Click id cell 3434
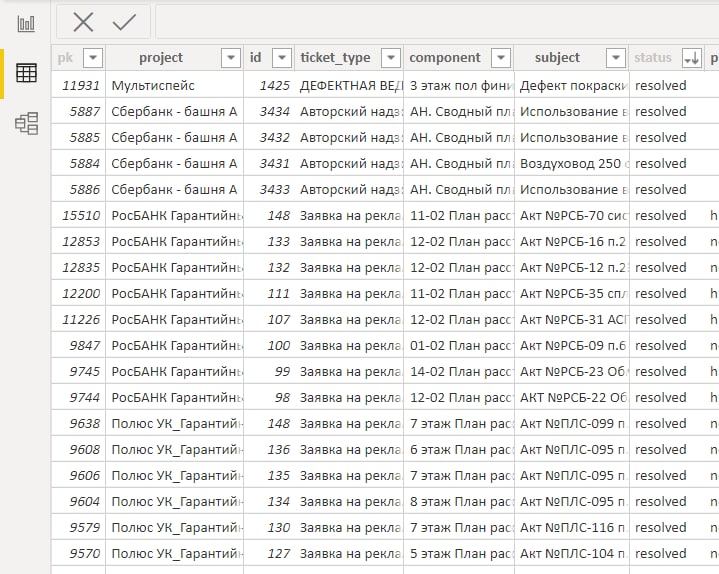 point(269,111)
